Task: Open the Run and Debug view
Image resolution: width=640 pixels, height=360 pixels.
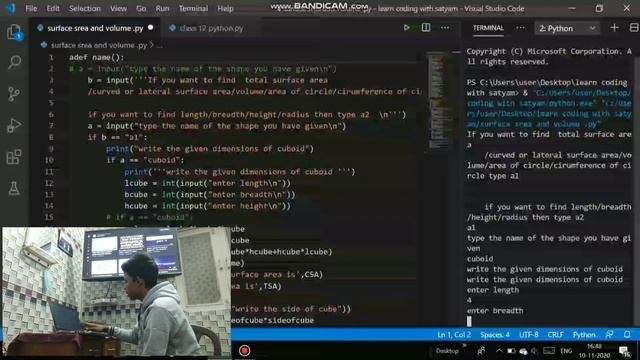Action: (x=14, y=125)
